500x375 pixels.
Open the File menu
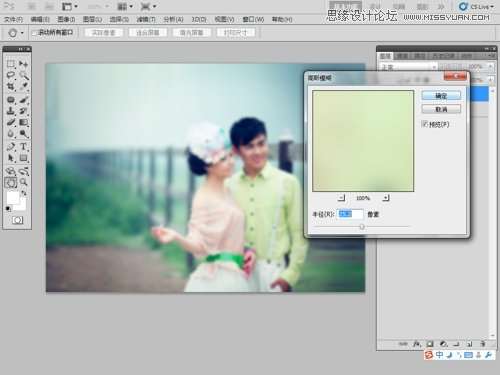pos(13,19)
